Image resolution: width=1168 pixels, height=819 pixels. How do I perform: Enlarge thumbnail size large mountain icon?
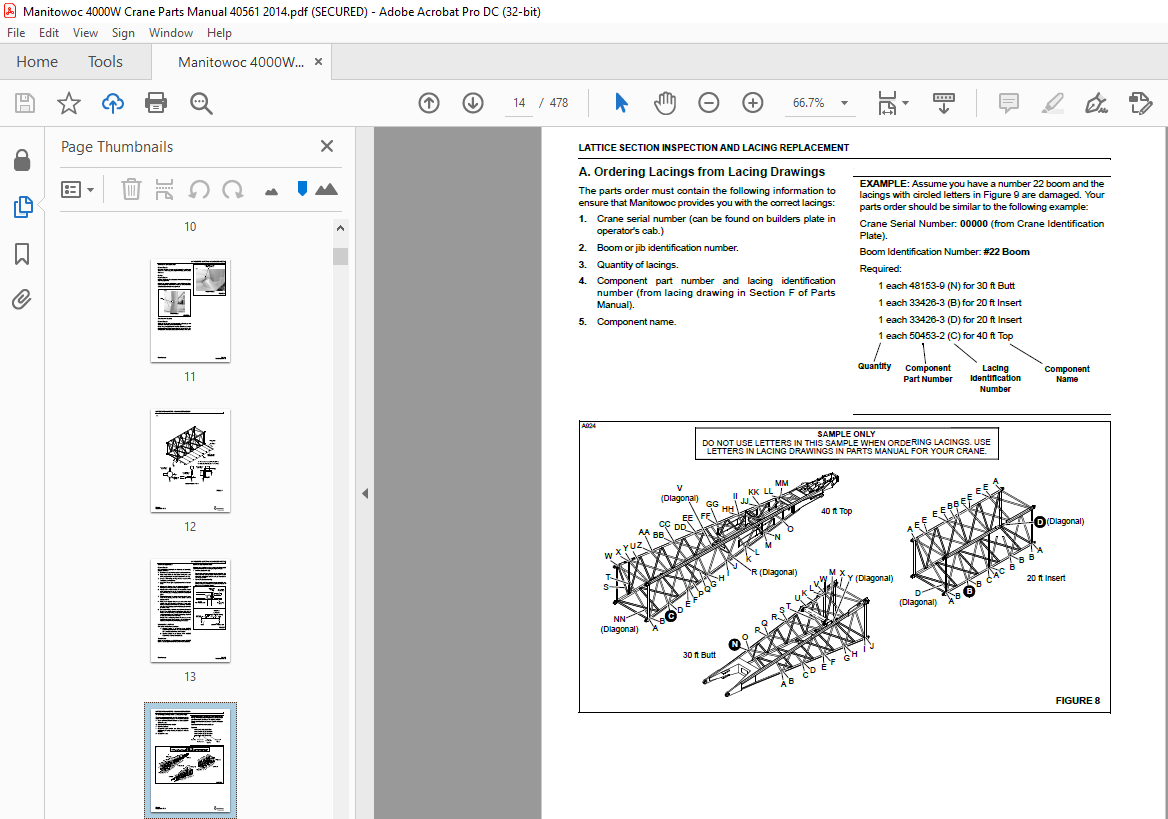click(326, 189)
